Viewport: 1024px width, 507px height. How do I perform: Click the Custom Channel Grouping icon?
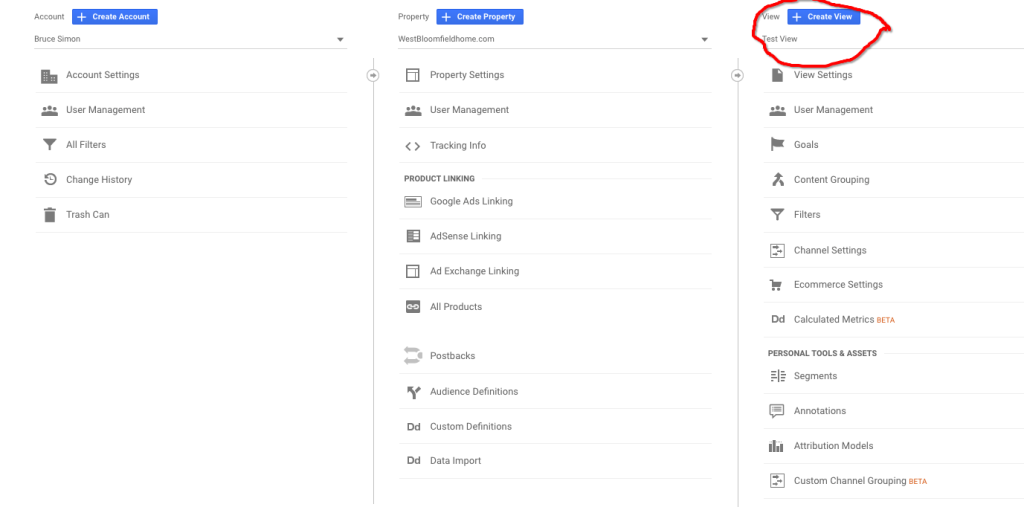pos(777,482)
